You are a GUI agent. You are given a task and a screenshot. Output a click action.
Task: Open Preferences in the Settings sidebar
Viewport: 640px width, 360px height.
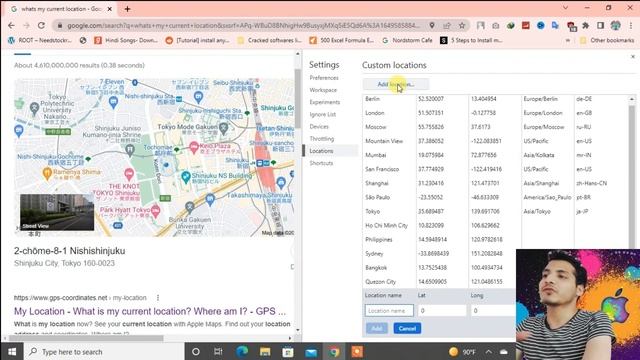click(324, 78)
